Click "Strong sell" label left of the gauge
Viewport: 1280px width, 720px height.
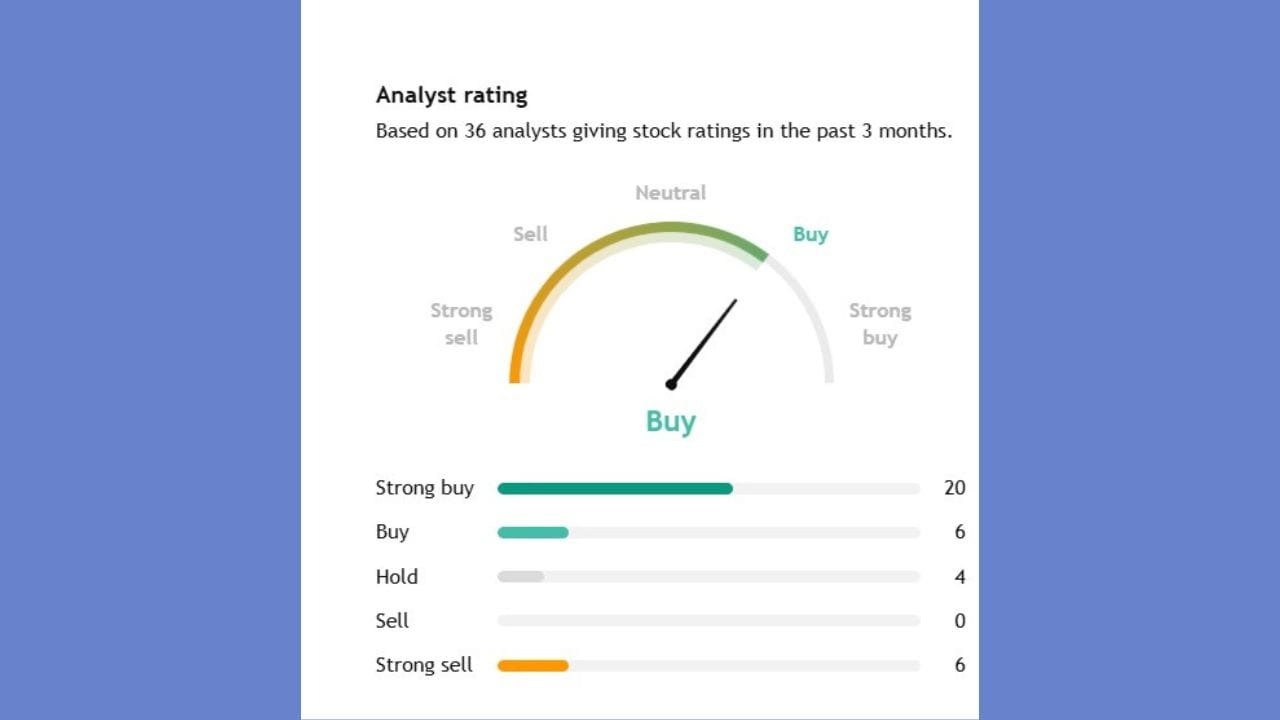[x=461, y=324]
